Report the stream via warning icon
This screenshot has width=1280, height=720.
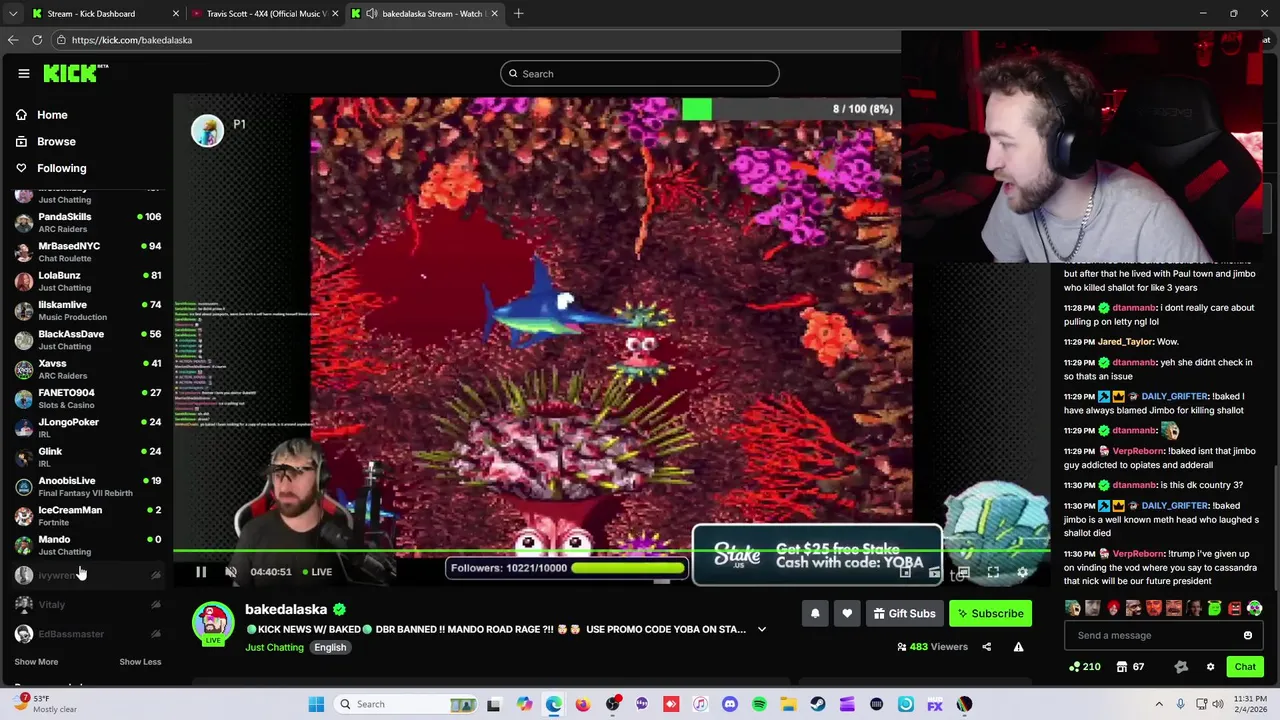(1018, 647)
